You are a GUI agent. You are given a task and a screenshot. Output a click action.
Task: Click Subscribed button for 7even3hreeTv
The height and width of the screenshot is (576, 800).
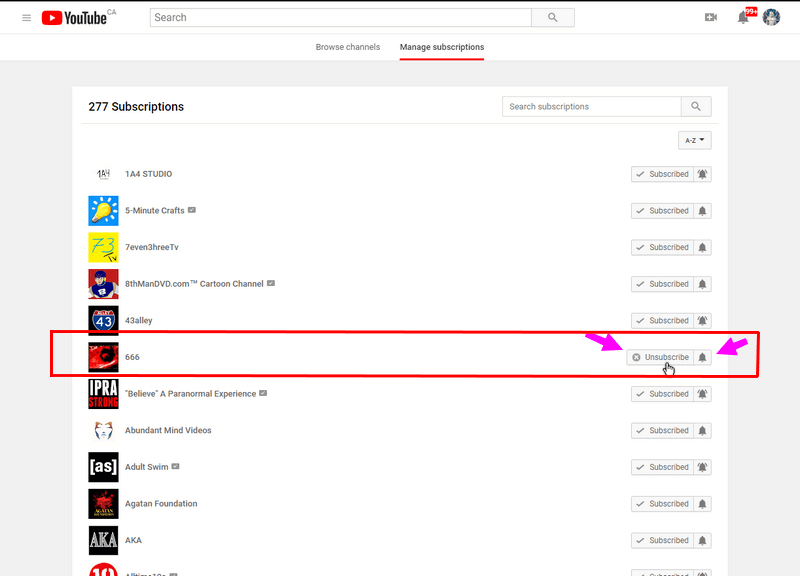[662, 247]
